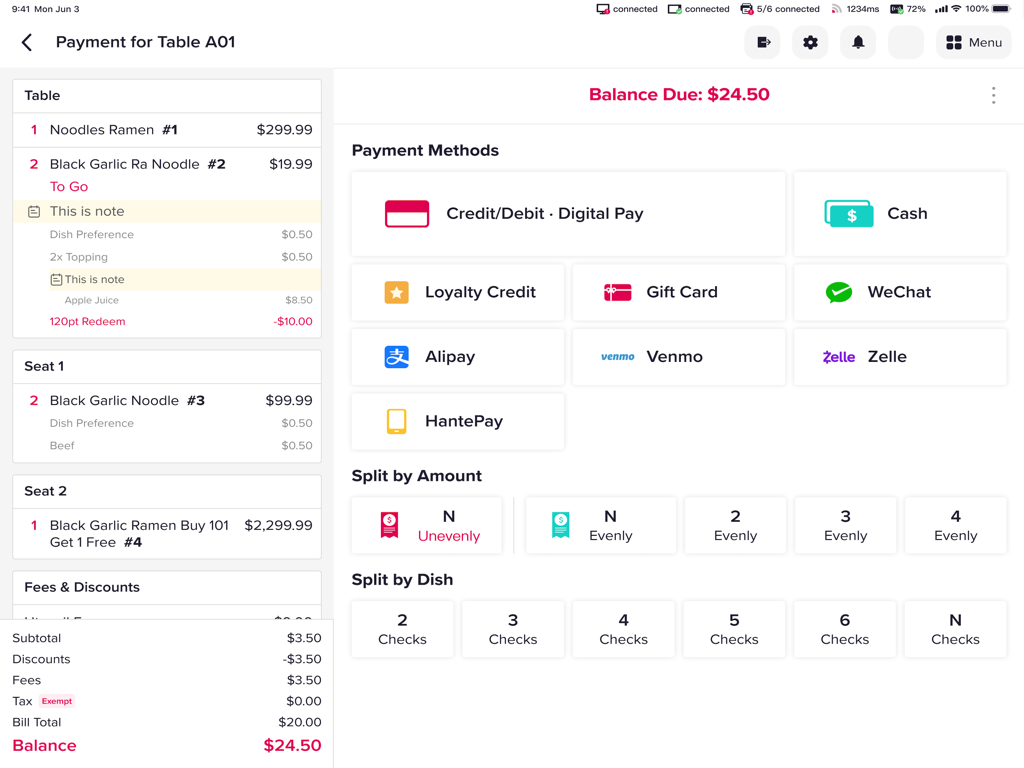1024x768 pixels.
Task: Select Zelle payment method
Action: [899, 356]
